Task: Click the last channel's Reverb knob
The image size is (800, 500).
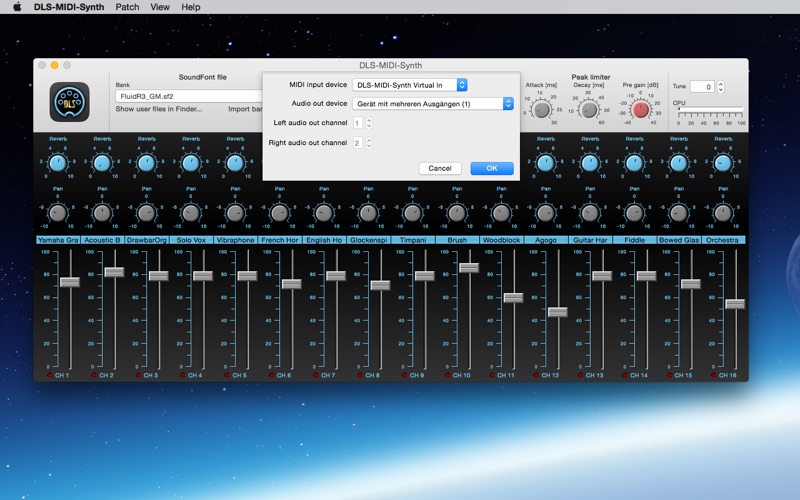Action: [x=722, y=163]
